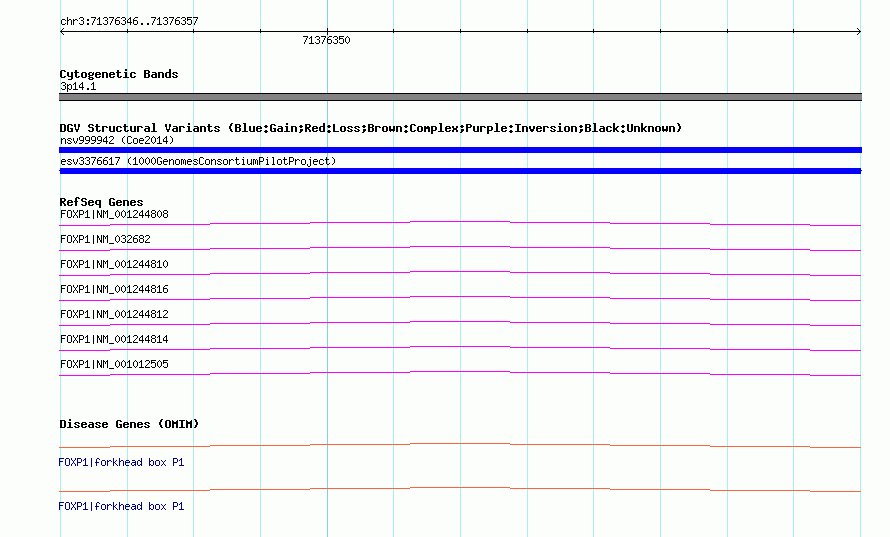Click the left arrow of the coordinate ruler
The height and width of the screenshot is (537, 890).
[62, 32]
